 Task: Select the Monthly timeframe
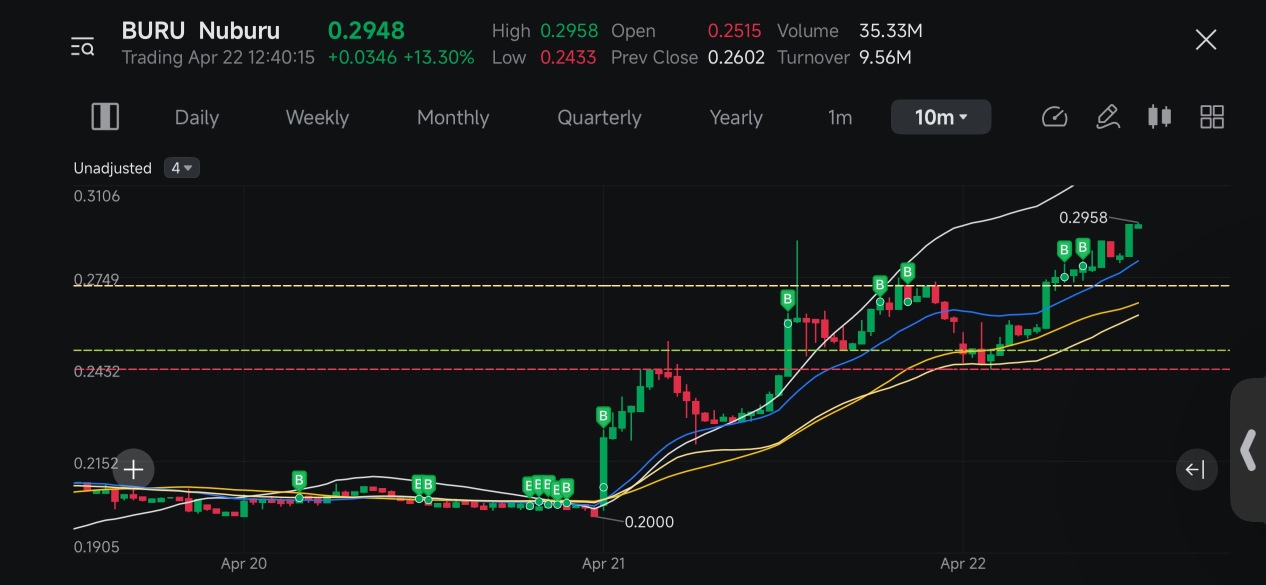453,117
